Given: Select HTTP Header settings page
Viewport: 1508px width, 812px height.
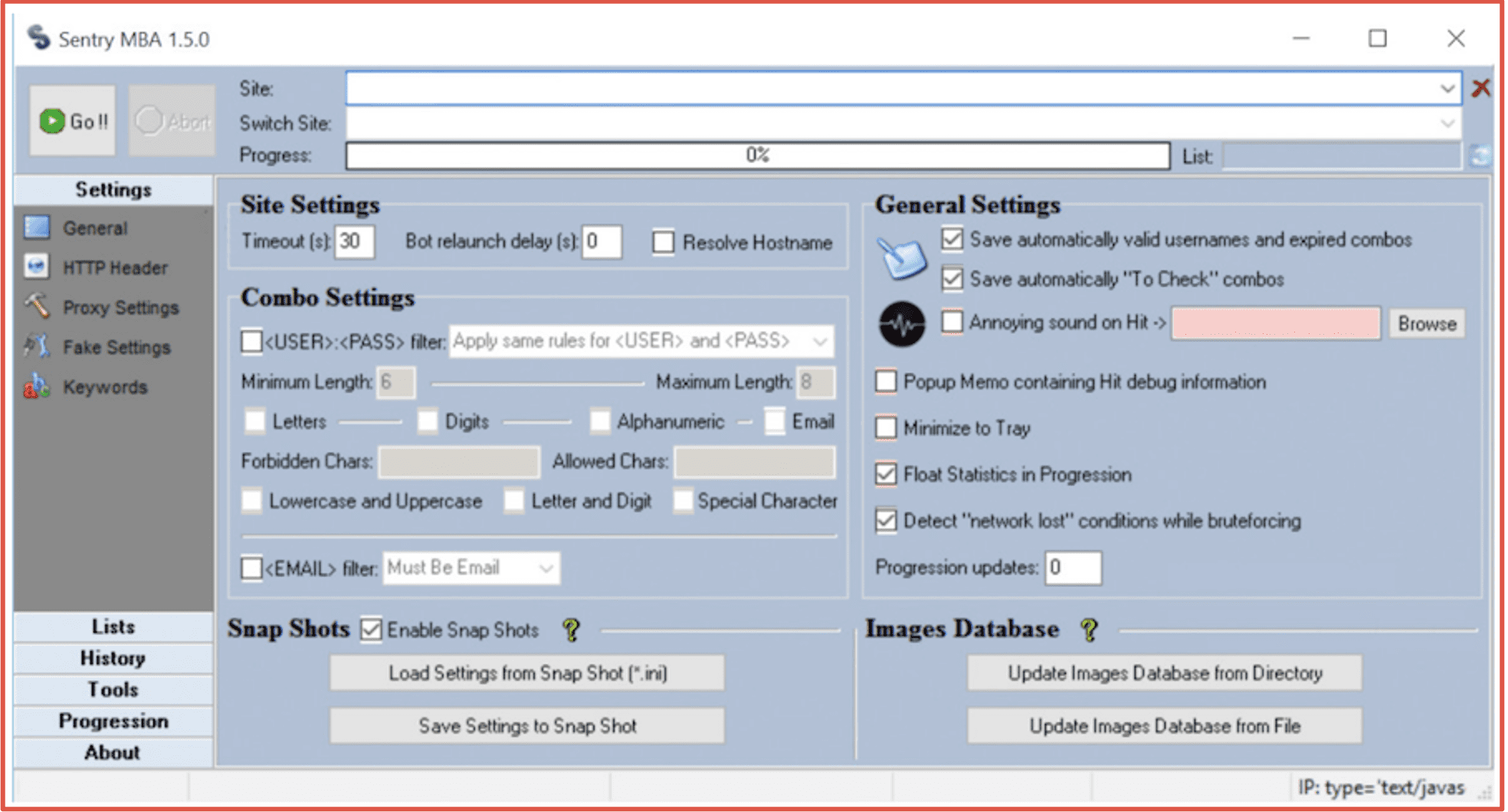Looking at the screenshot, I should coord(115,267).
